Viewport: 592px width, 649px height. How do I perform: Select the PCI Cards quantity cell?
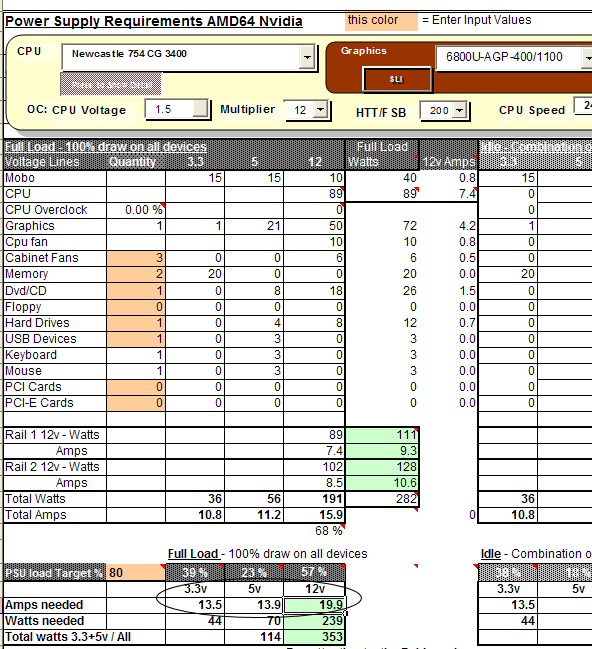(x=136, y=387)
